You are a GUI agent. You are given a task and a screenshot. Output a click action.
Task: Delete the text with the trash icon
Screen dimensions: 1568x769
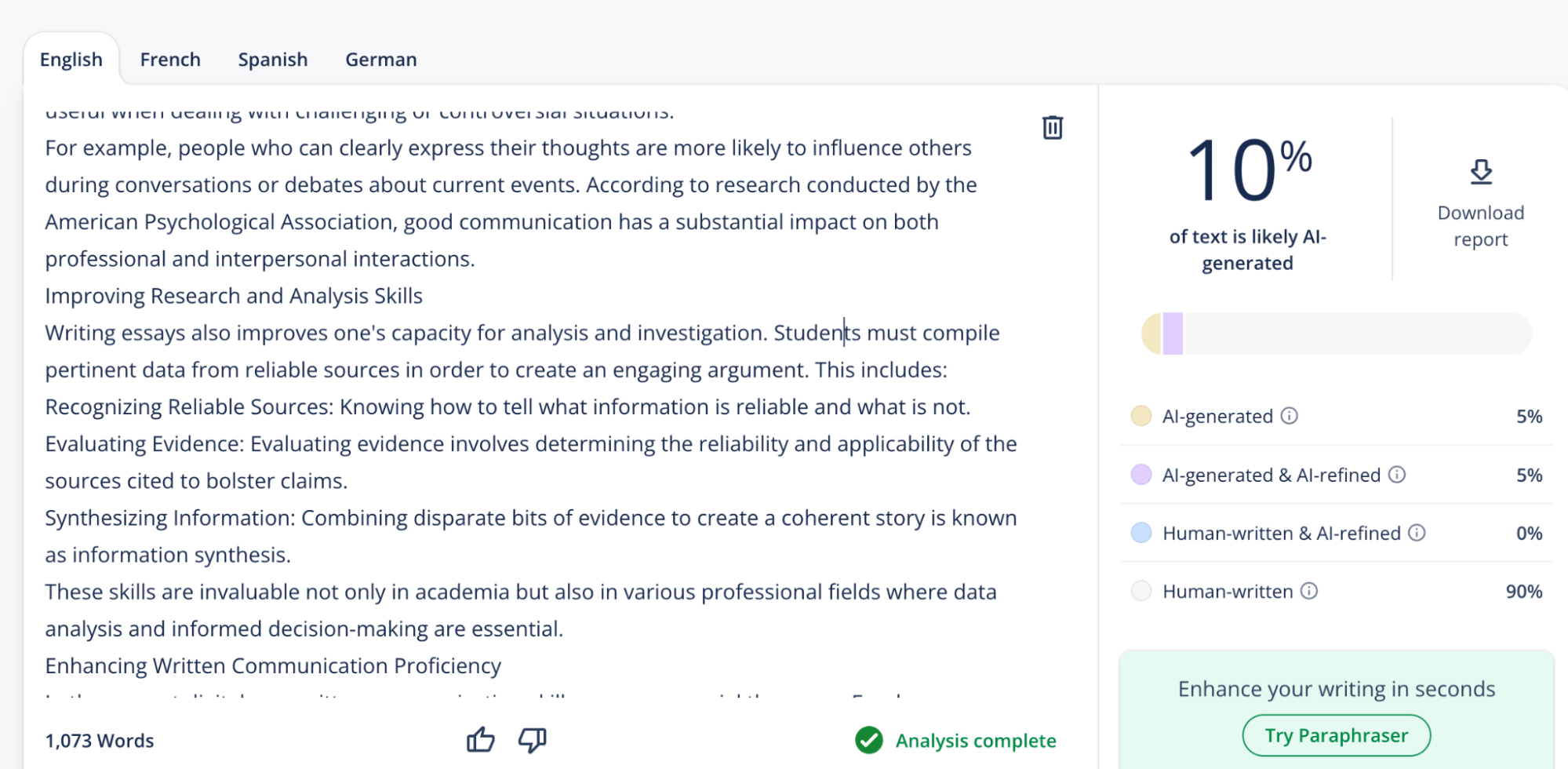(1052, 127)
